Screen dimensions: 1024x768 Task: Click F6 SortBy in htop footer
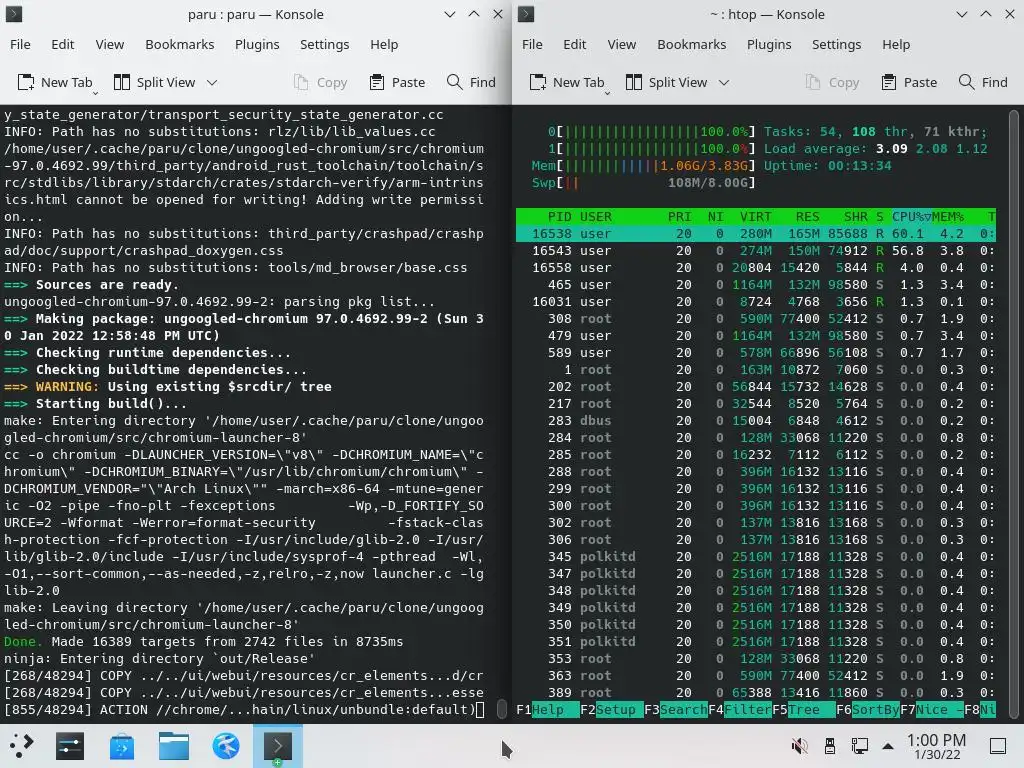[x=868, y=710]
